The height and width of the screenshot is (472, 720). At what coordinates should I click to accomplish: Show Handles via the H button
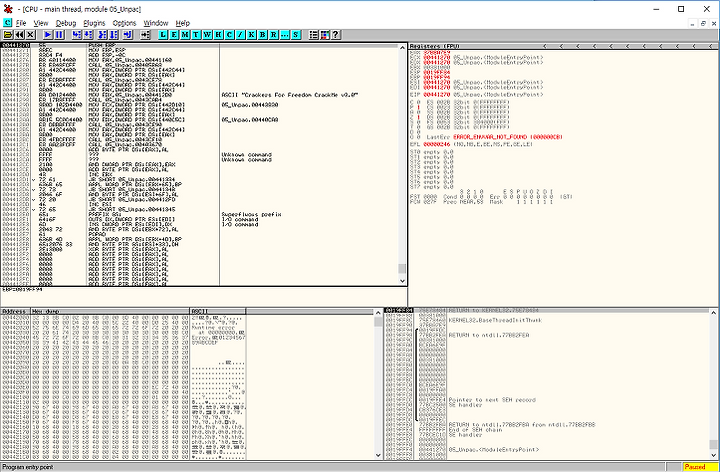[218, 34]
